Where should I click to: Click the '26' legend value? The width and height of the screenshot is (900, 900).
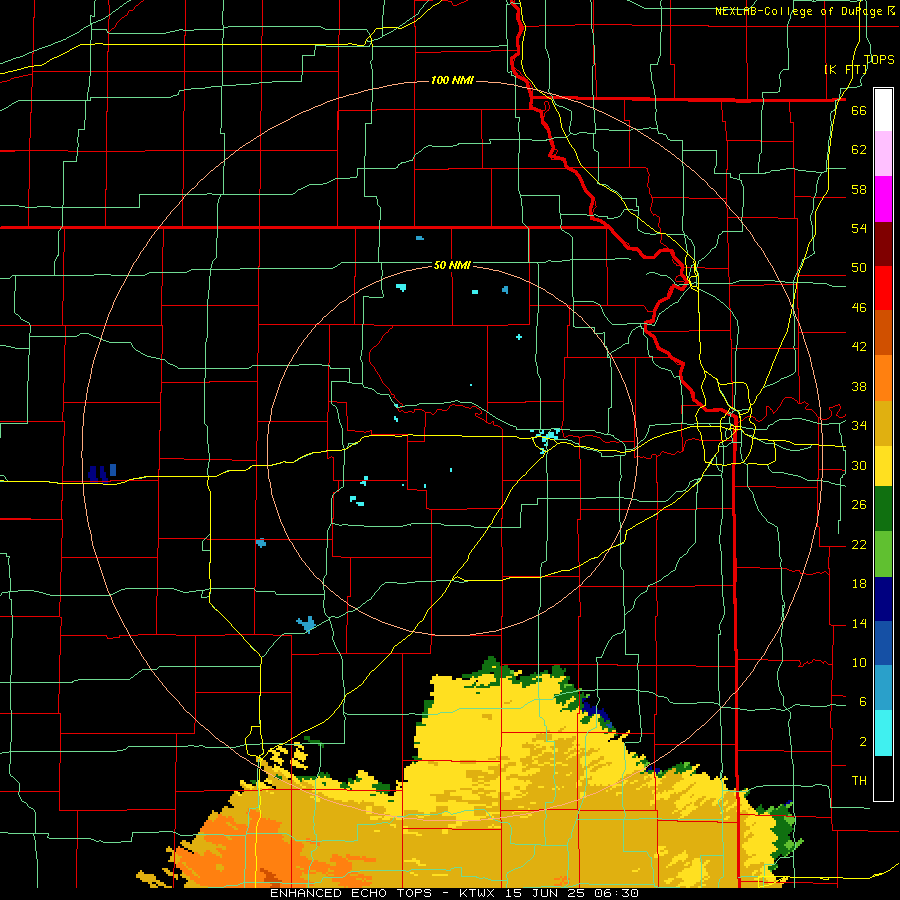point(859,505)
